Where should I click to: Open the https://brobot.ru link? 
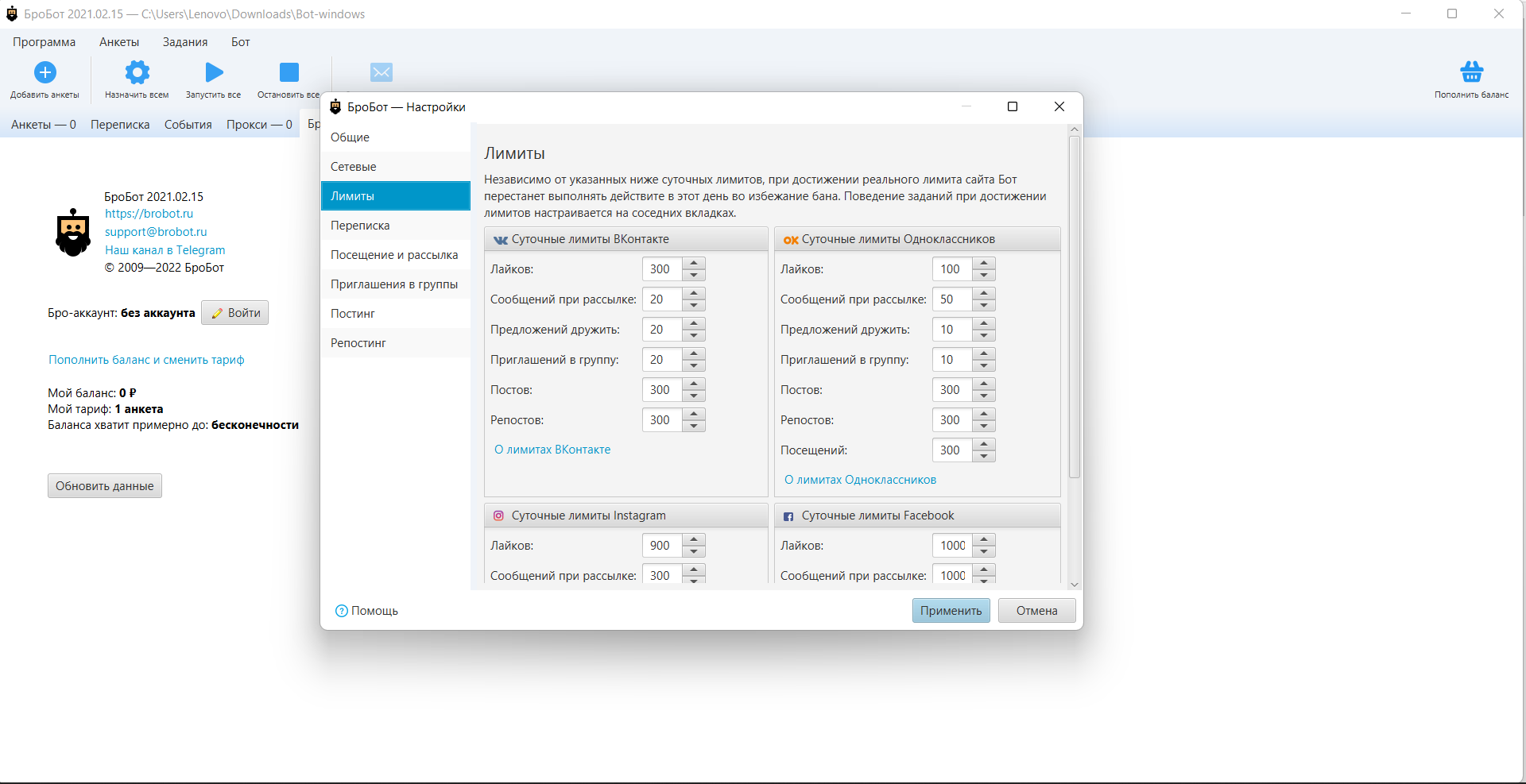pos(149,214)
